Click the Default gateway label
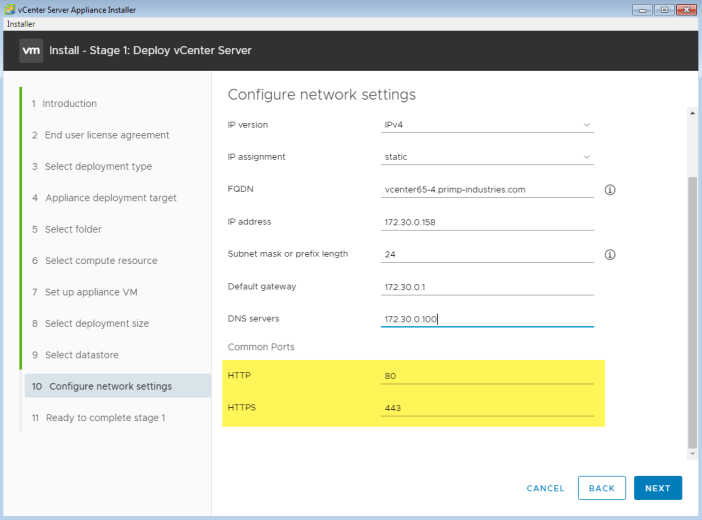The image size is (702, 520). pos(262,287)
